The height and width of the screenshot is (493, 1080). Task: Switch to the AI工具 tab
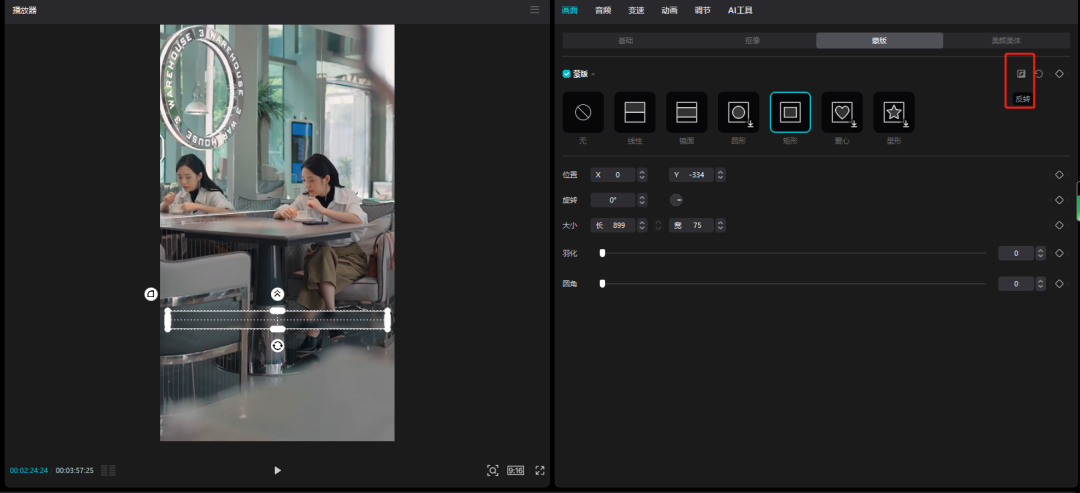(x=740, y=10)
